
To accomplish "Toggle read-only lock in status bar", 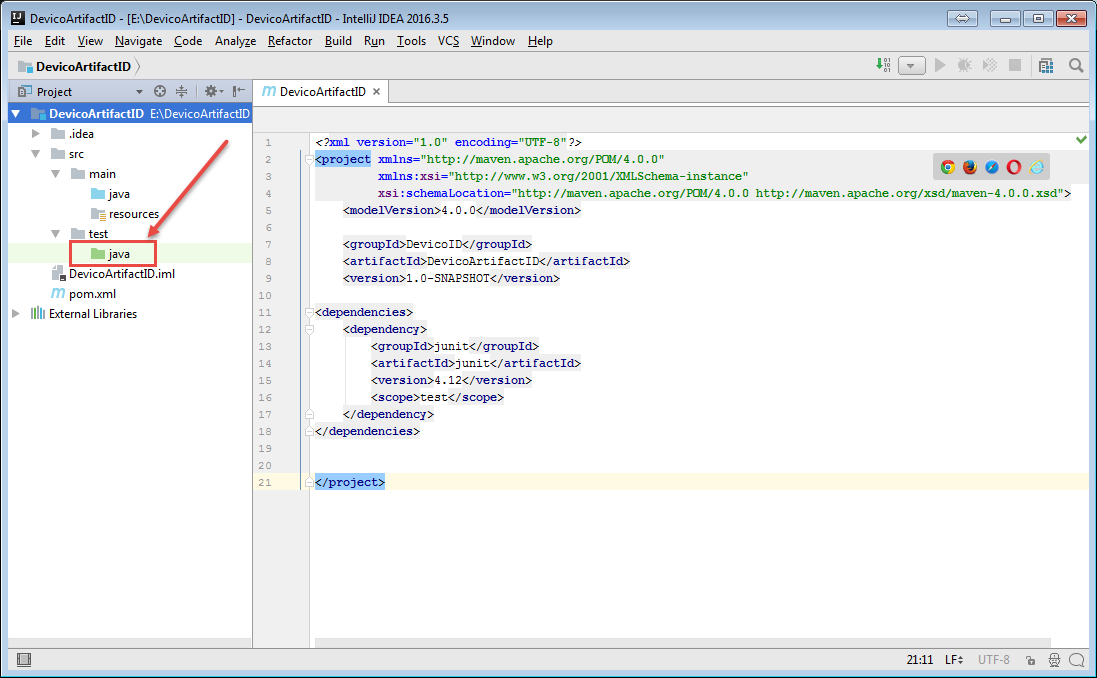I will tap(1032, 659).
